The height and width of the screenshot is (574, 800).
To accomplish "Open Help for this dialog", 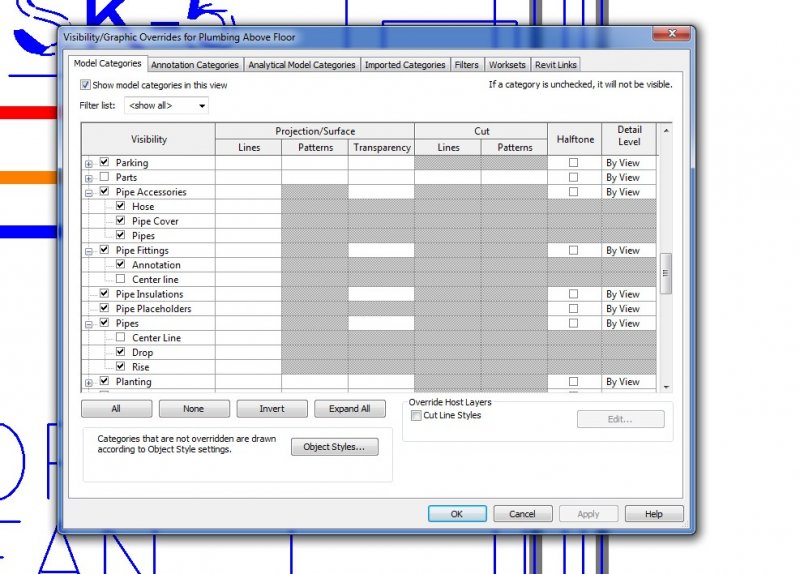I will coord(654,514).
